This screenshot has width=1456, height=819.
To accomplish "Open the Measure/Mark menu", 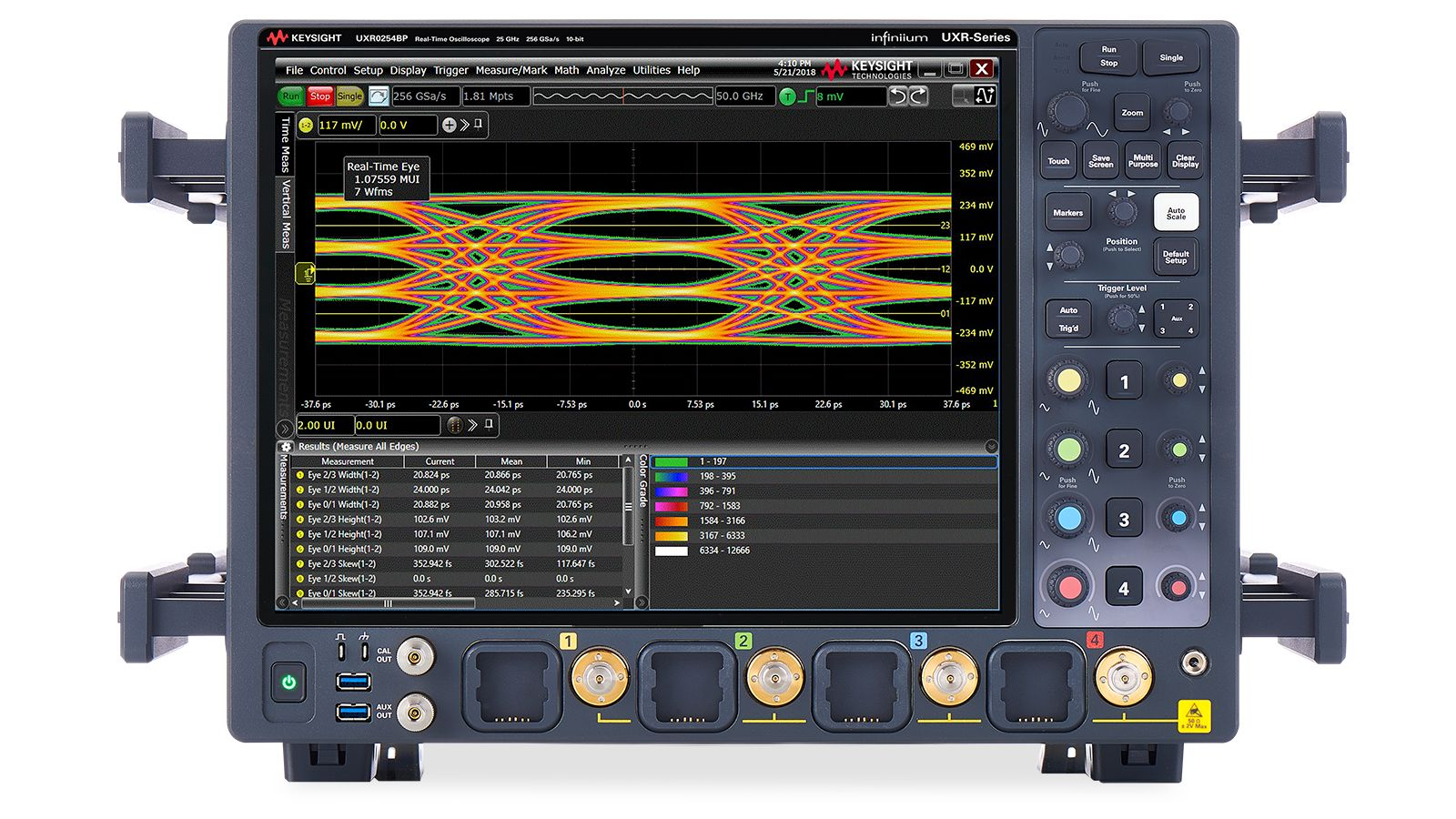I will pyautogui.click(x=511, y=70).
